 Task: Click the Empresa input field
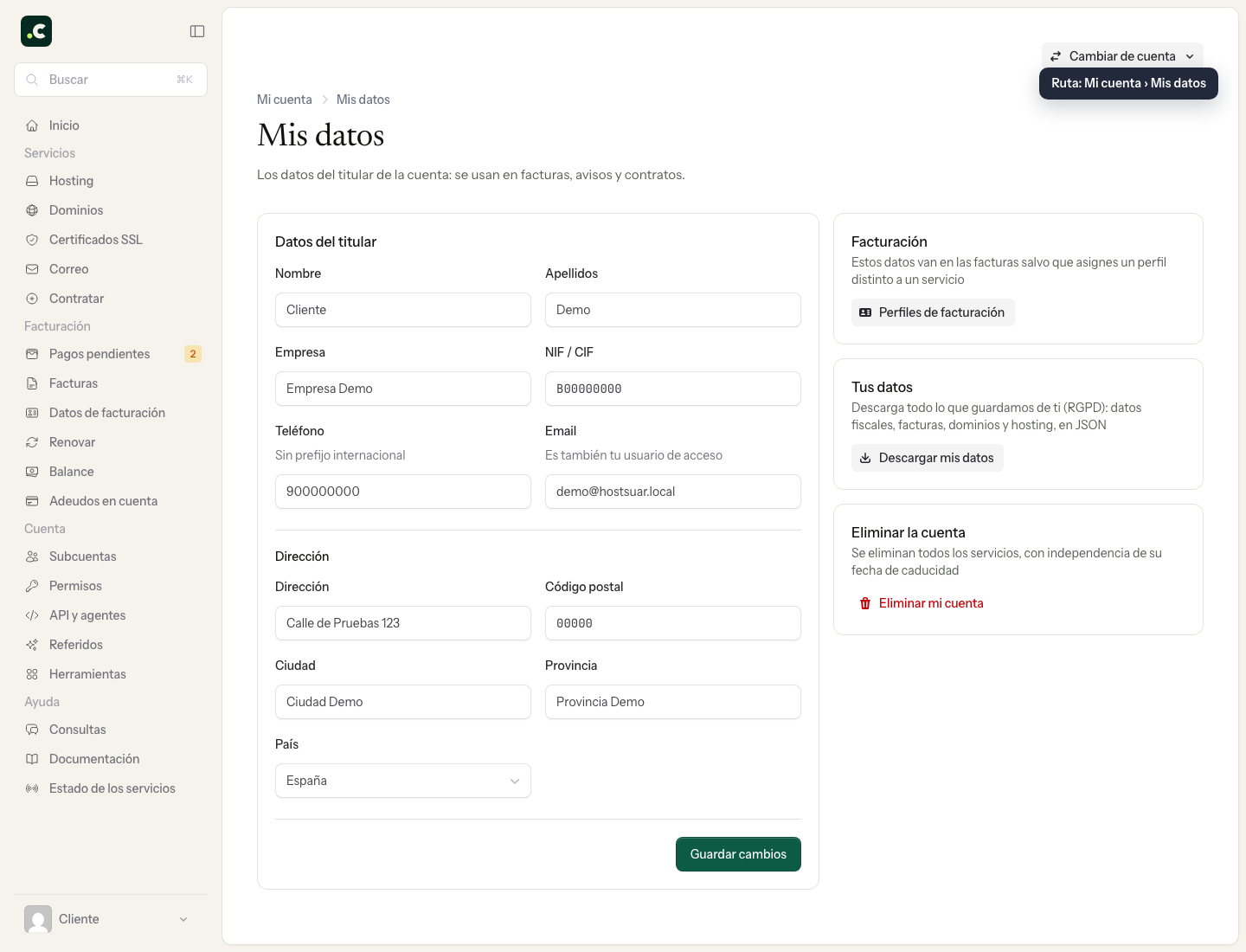pyautogui.click(x=403, y=389)
